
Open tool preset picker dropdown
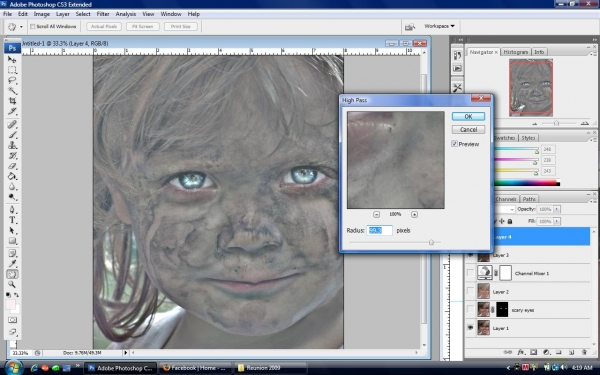(x=21, y=27)
